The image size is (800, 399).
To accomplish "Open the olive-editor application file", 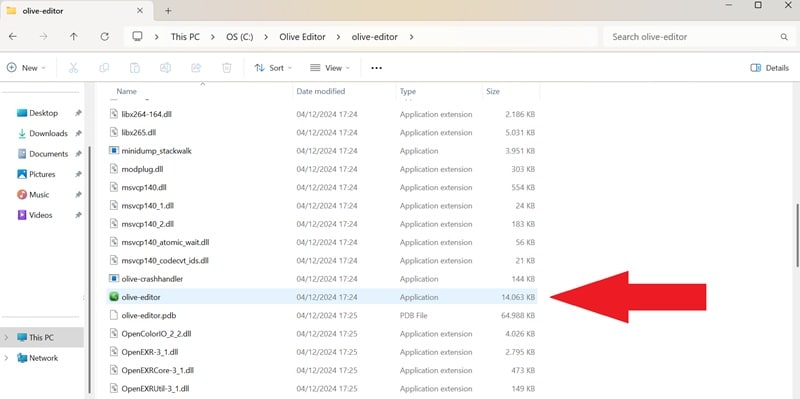I will click(321, 297).
